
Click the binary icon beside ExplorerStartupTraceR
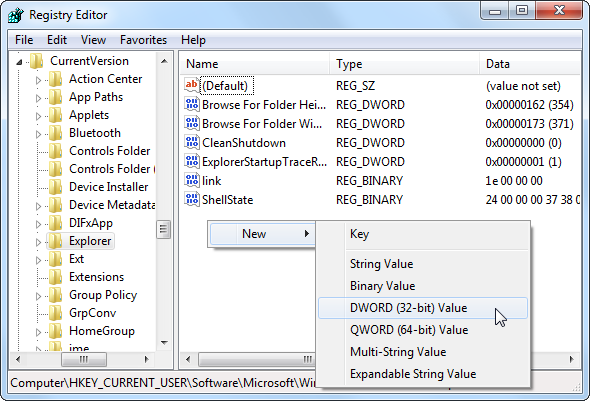(192, 161)
